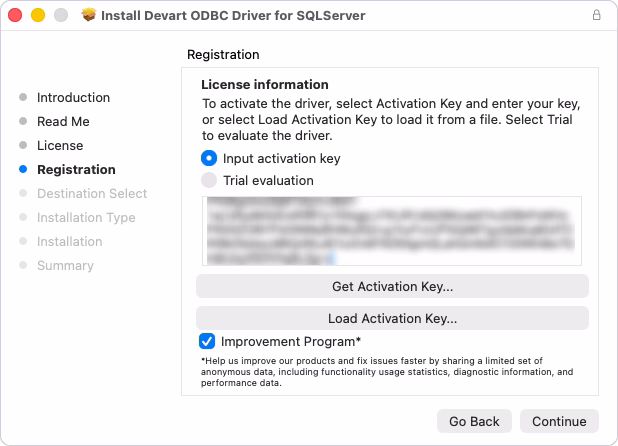The image size is (618, 446).
Task: Close the installer window with the red button
Action: point(15,15)
